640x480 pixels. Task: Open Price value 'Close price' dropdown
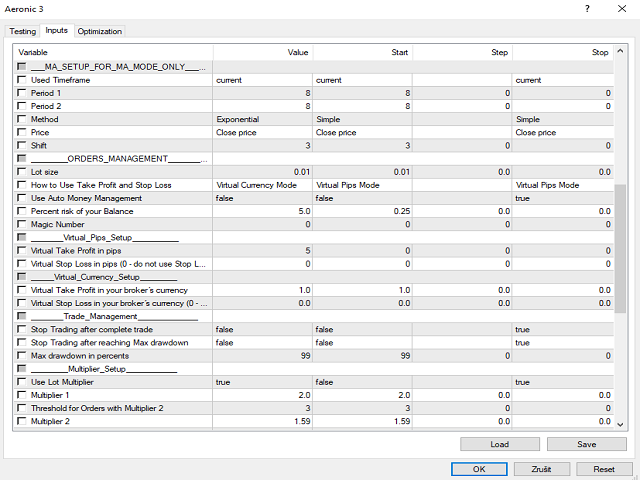262,132
